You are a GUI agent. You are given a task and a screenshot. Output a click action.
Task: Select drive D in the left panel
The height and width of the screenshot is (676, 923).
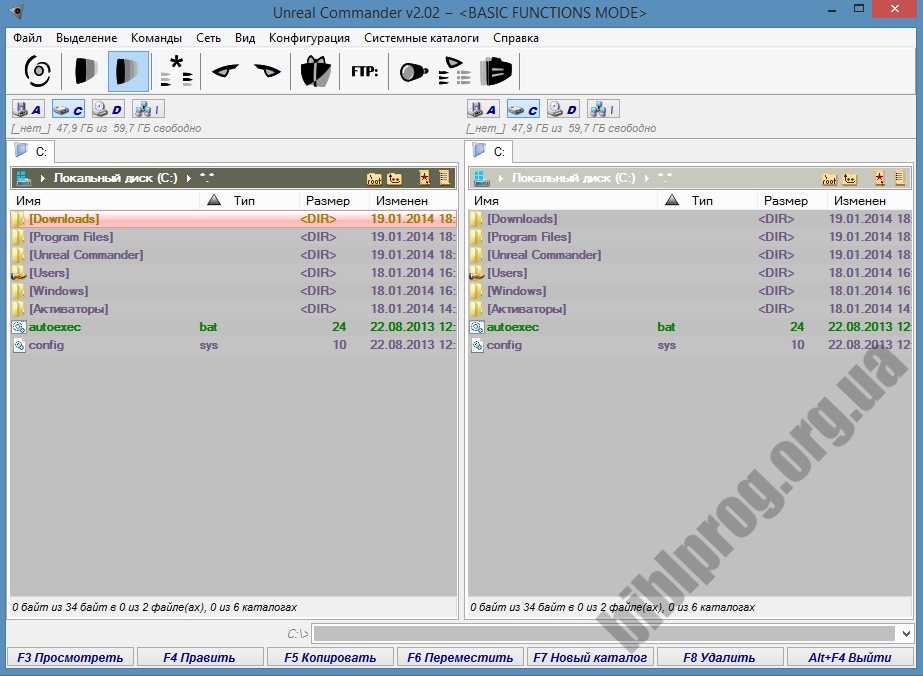click(108, 109)
